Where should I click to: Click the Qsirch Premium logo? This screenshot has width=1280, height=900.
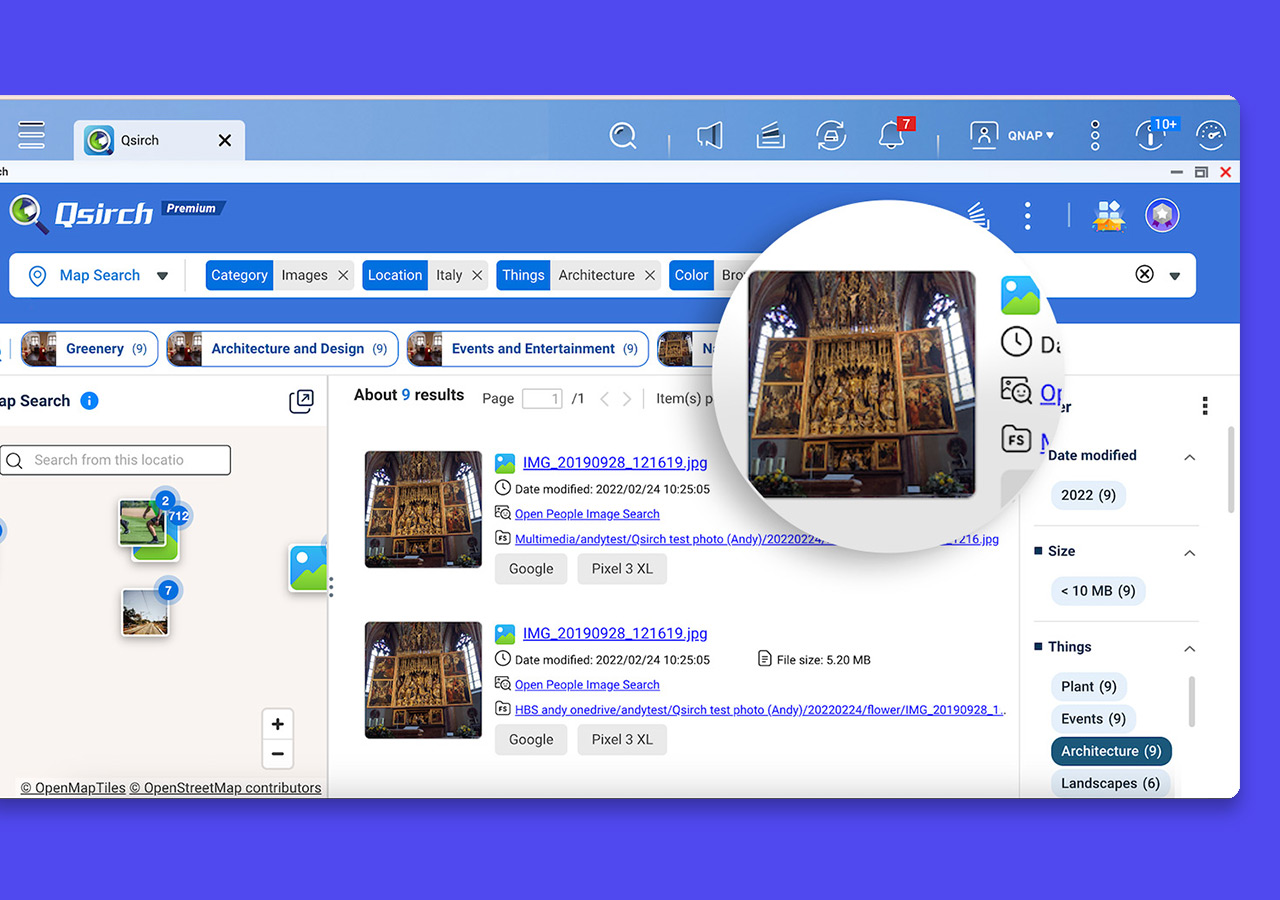coord(118,213)
